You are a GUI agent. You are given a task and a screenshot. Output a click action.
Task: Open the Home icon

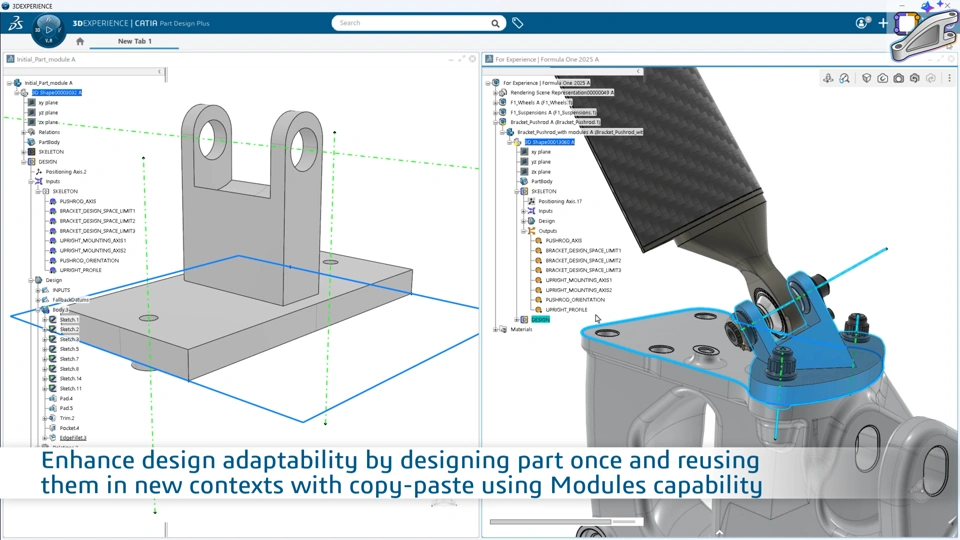click(80, 41)
